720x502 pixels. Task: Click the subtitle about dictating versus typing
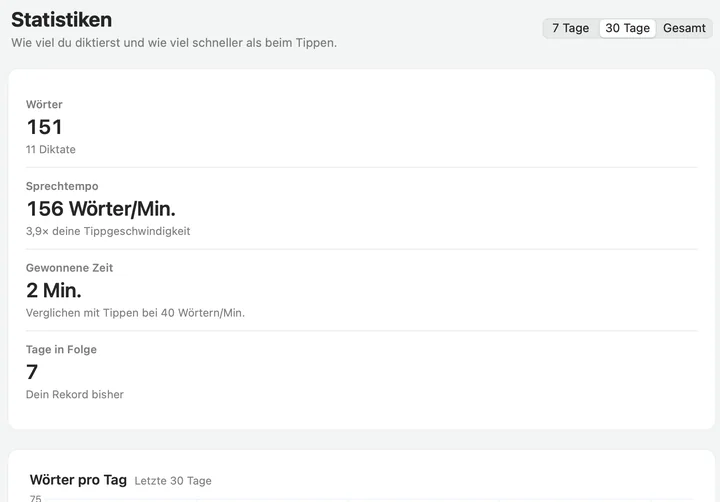(174, 43)
